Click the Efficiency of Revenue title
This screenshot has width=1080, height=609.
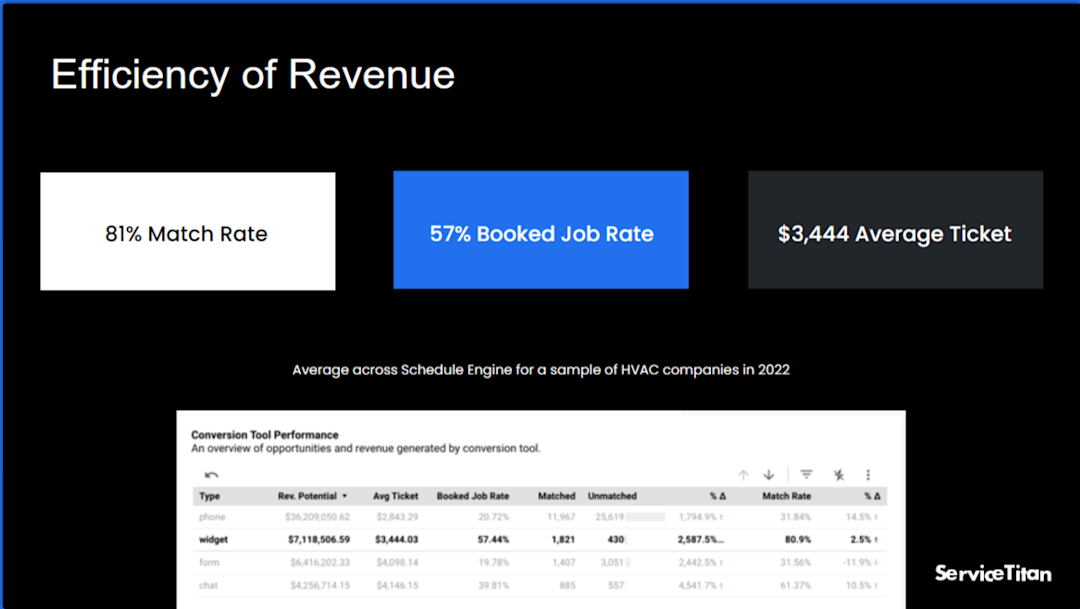[x=253, y=74]
